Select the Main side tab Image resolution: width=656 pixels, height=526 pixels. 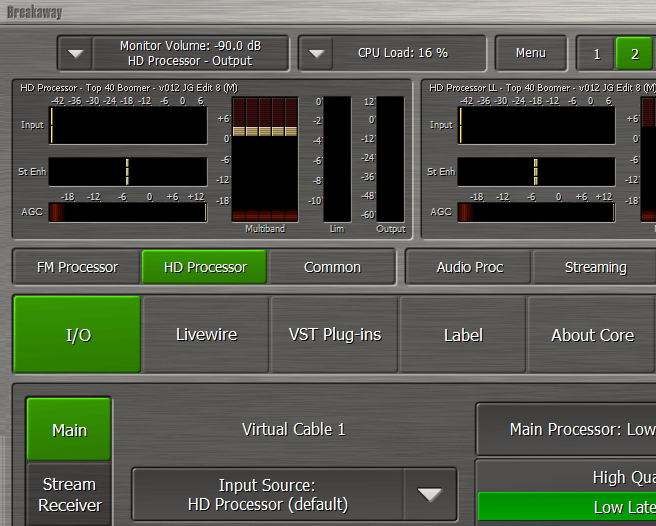point(69,429)
